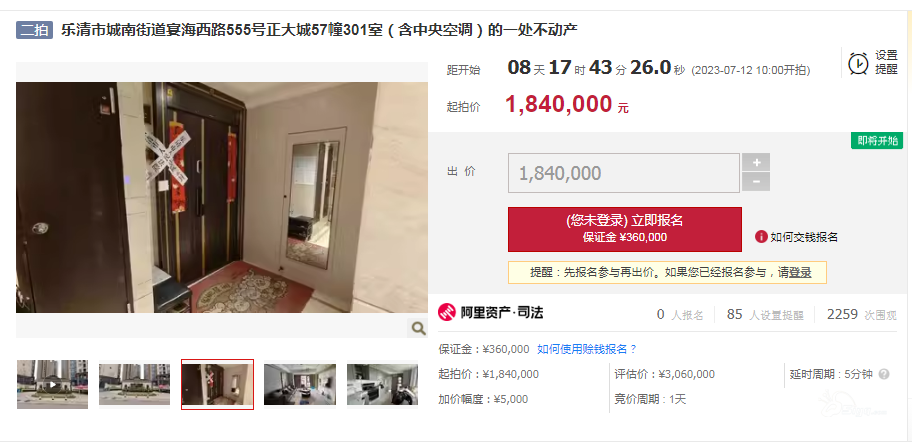Click the 立即报名 red registration button
The width and height of the screenshot is (912, 443).
coord(625,230)
